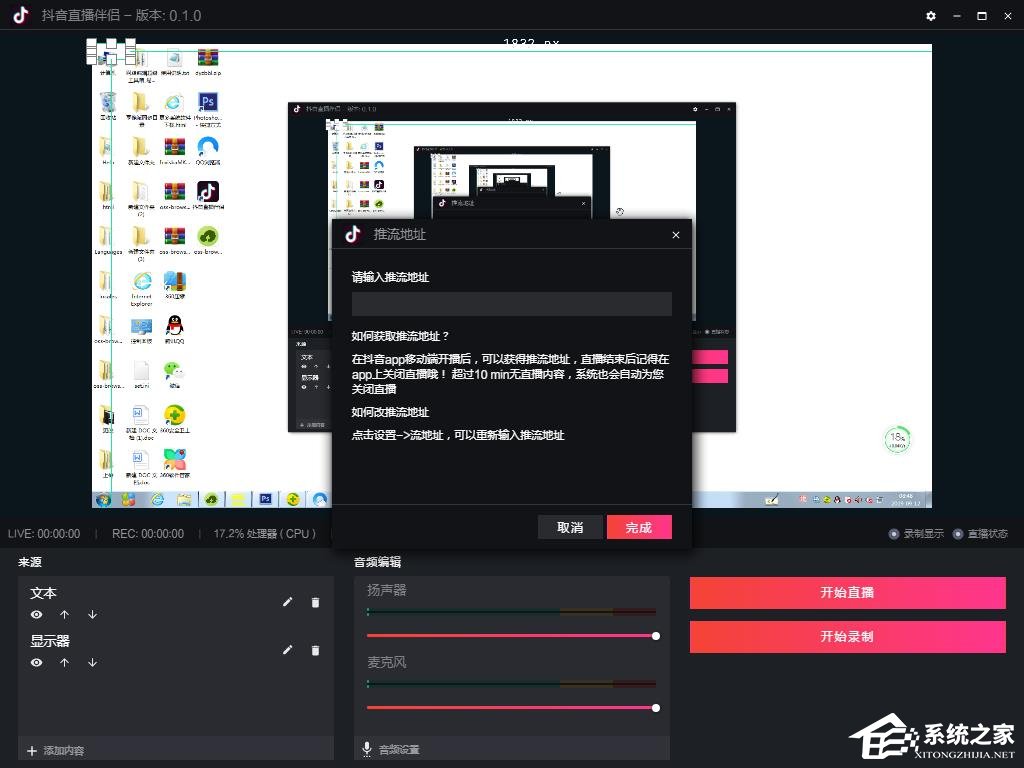Click the Recycle Bin icon in preview
Viewport: 1024px width, 768px height.
pos(108,102)
